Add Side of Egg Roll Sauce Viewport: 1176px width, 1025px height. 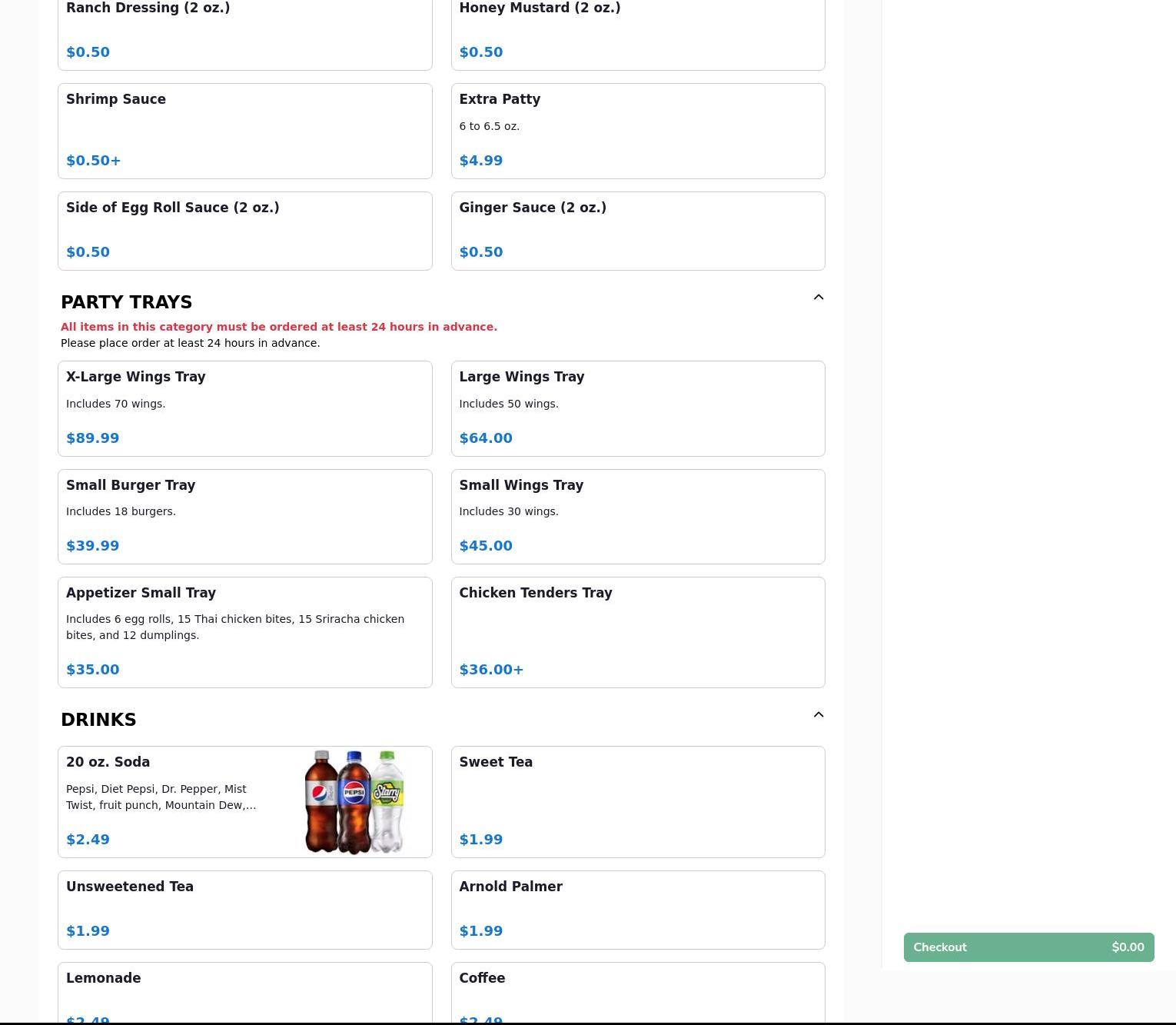tap(244, 231)
